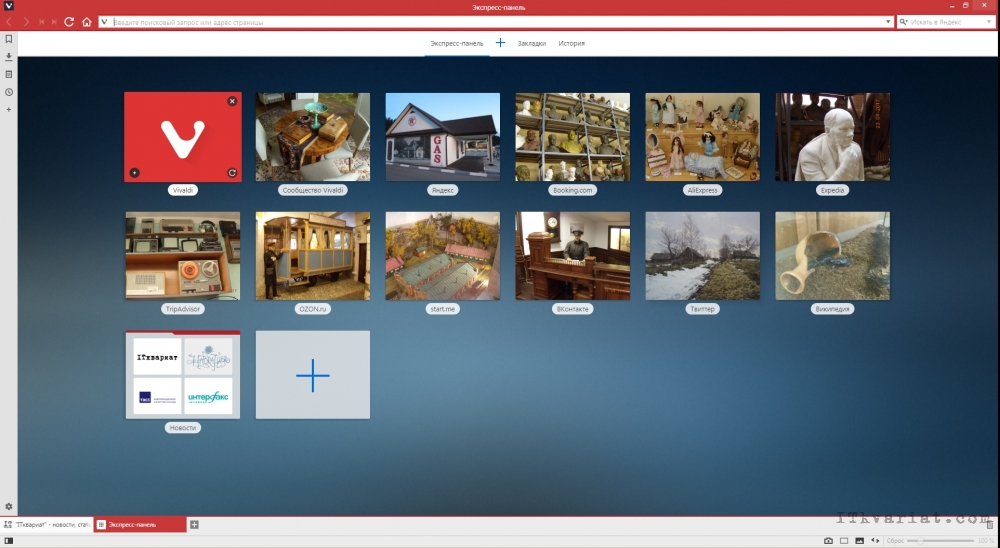
Task: Click the Искать в Яндекс search field
Action: pyautogui.click(x=946, y=22)
